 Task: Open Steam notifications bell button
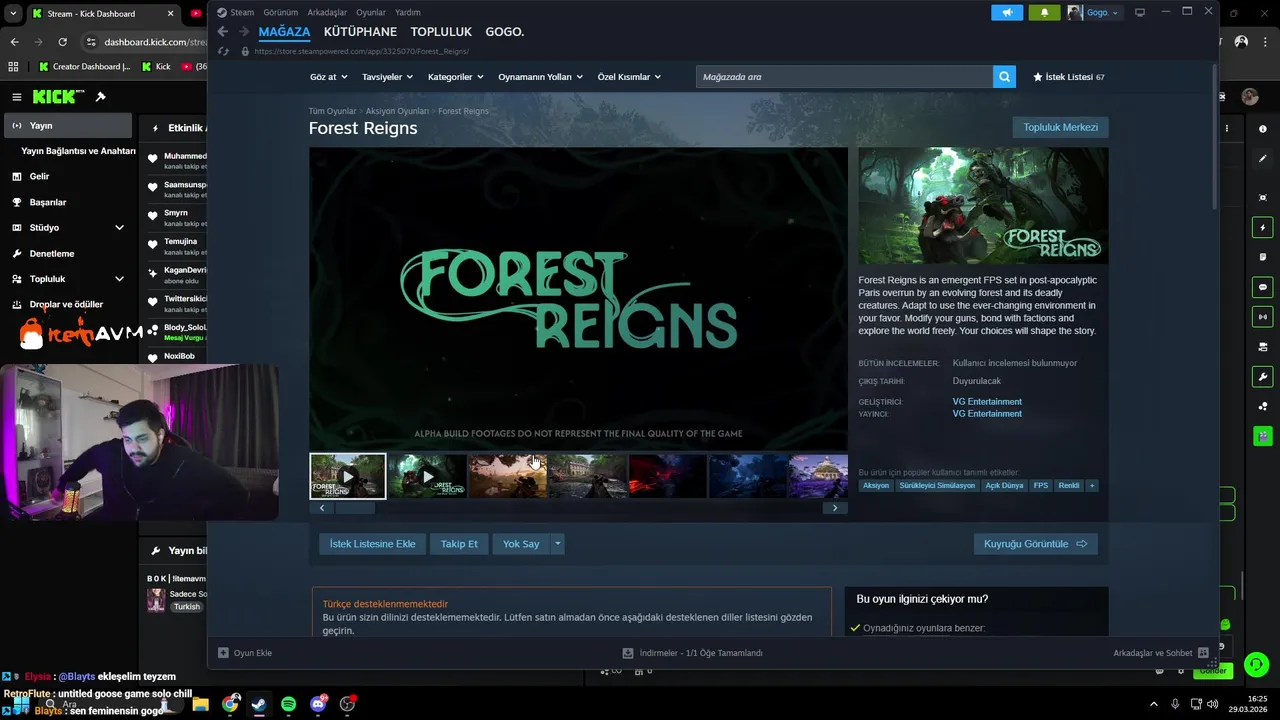pos(1045,12)
